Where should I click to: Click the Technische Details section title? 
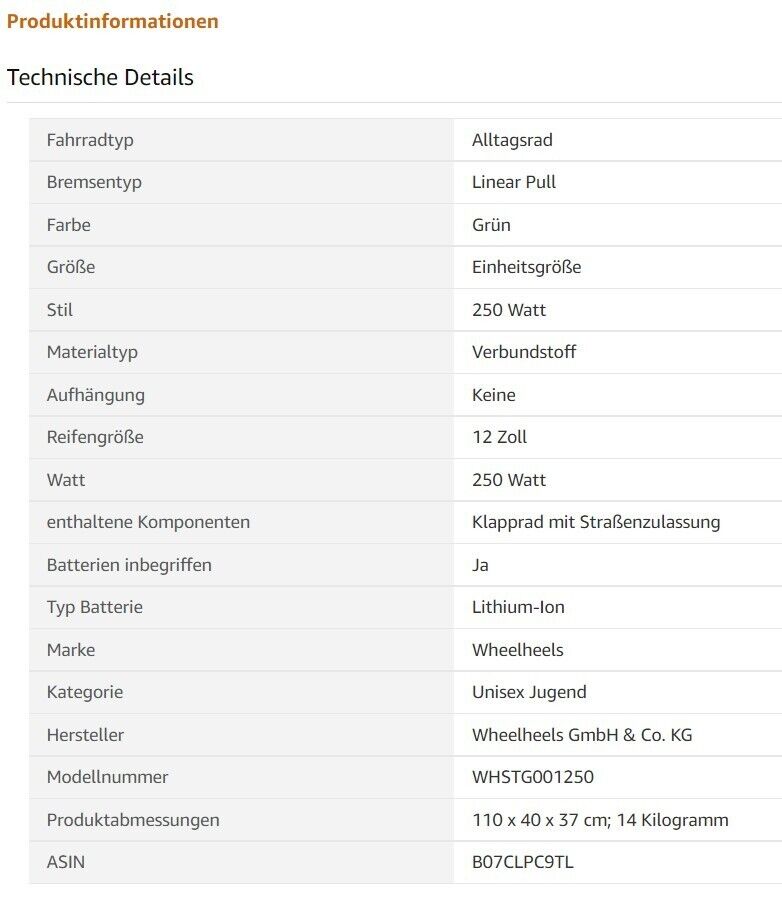pyautogui.click(x=100, y=77)
